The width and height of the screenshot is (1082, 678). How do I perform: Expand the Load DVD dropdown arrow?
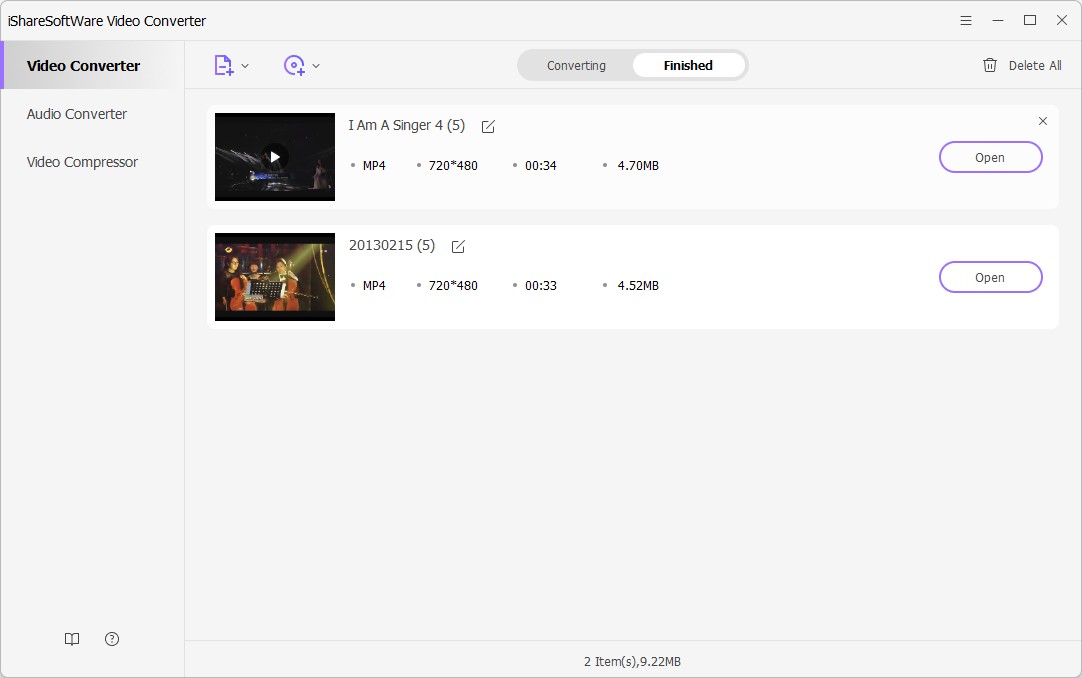point(316,66)
